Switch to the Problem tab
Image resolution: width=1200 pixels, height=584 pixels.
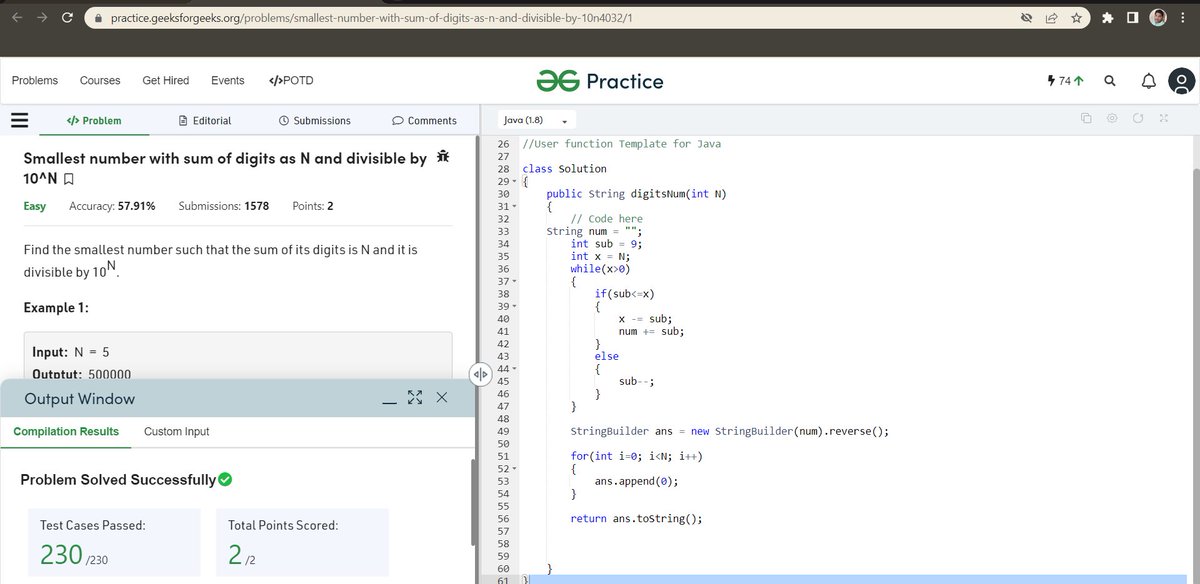tap(94, 120)
